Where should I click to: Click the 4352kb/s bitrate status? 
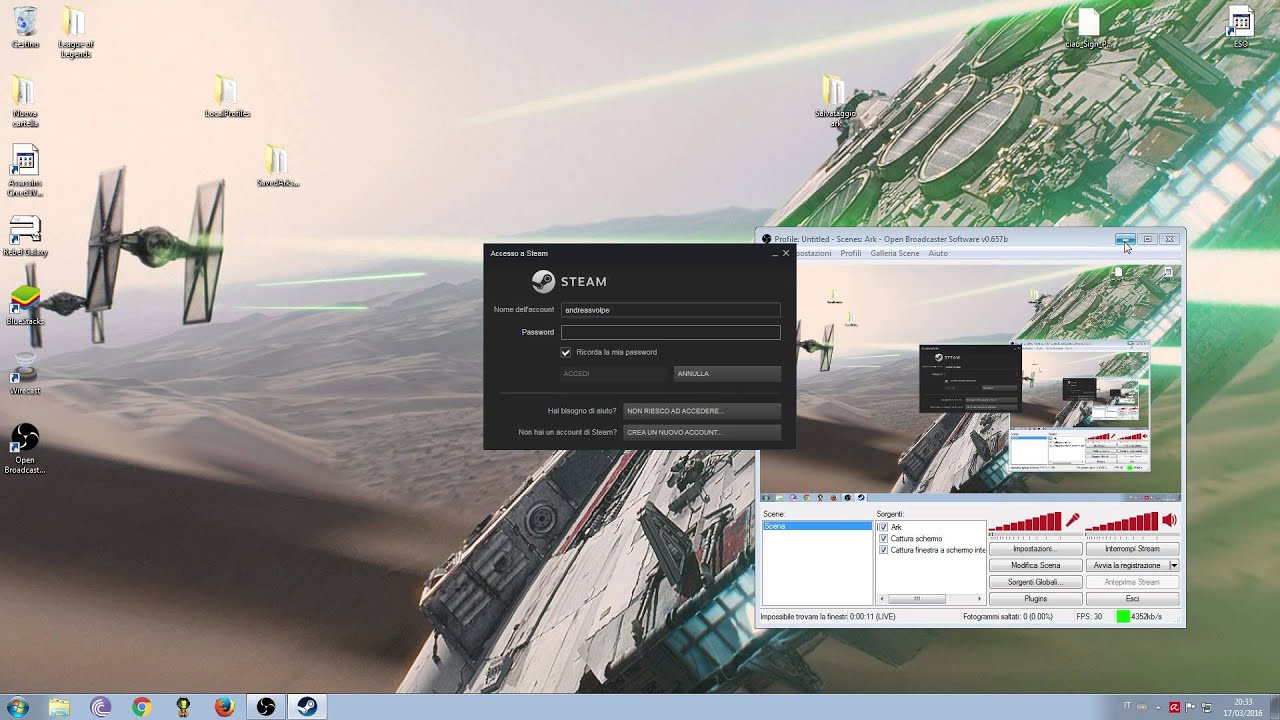pos(1146,616)
